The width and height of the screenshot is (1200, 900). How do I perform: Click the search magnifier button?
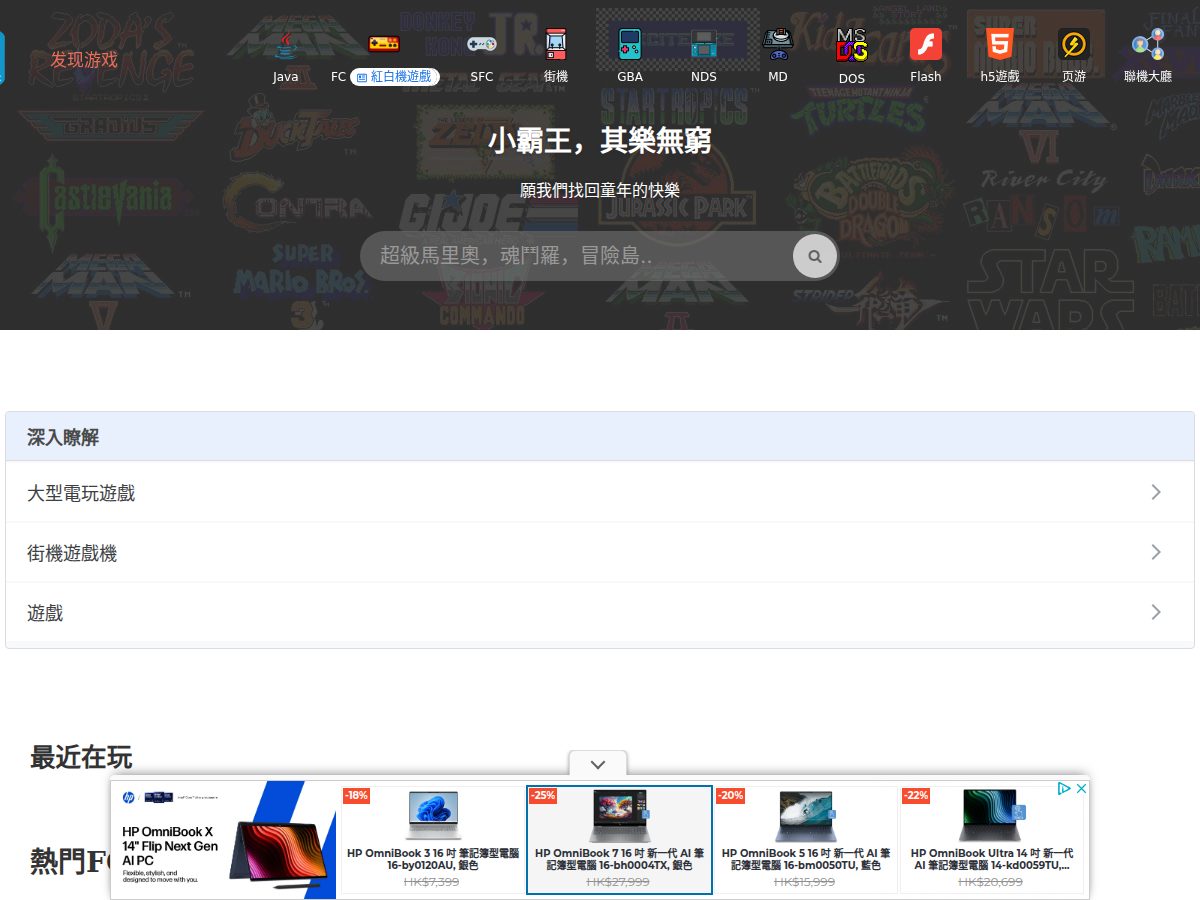815,256
